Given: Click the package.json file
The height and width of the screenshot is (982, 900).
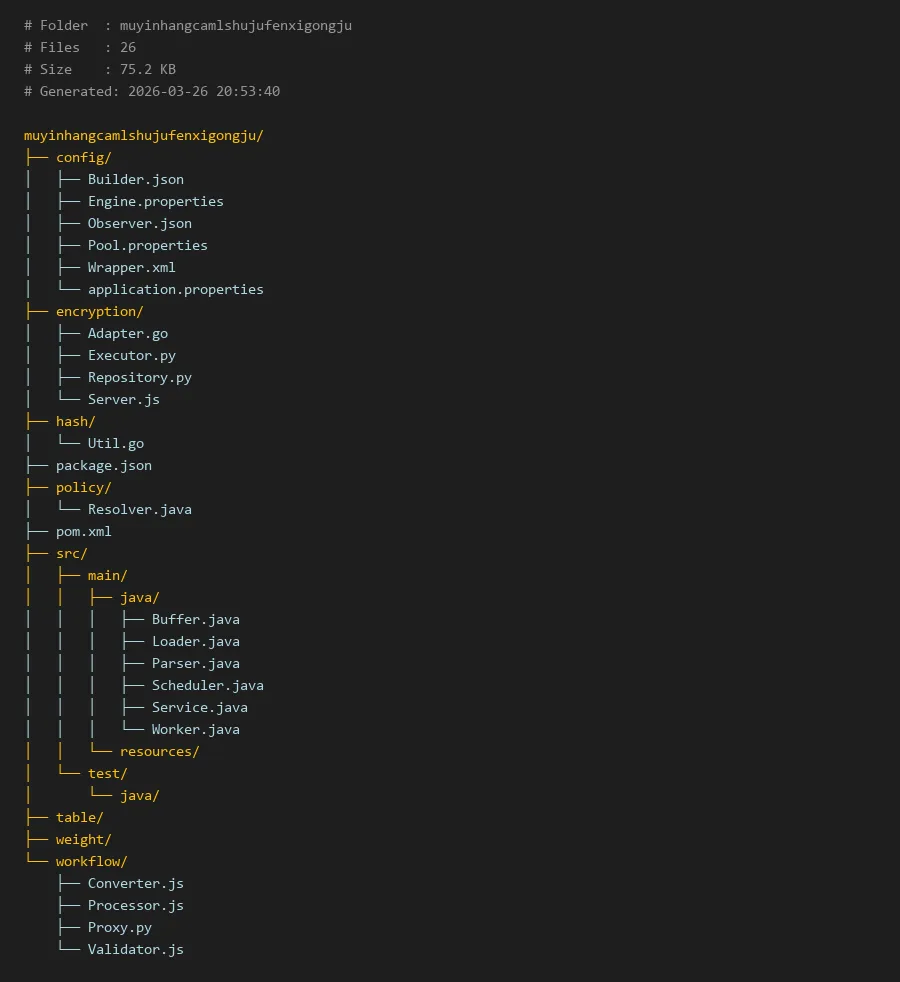Looking at the screenshot, I should point(104,465).
